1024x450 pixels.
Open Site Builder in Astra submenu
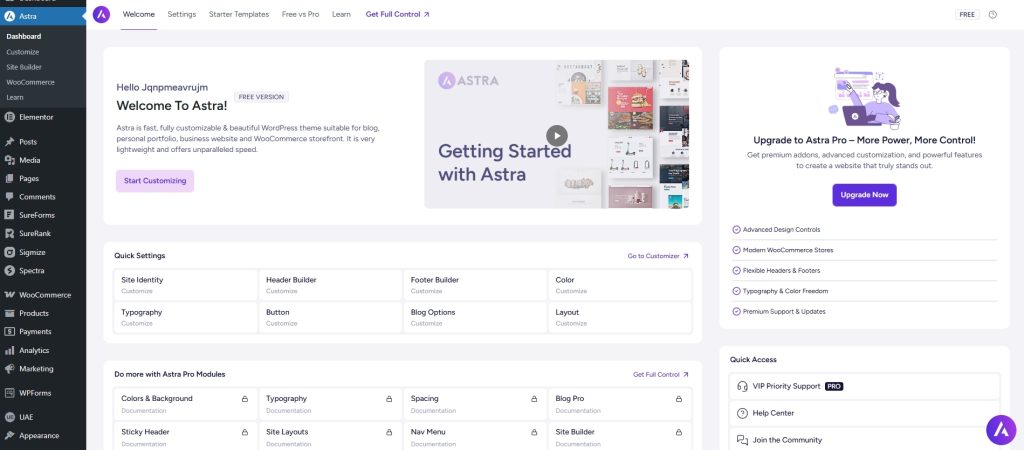click(x=24, y=67)
